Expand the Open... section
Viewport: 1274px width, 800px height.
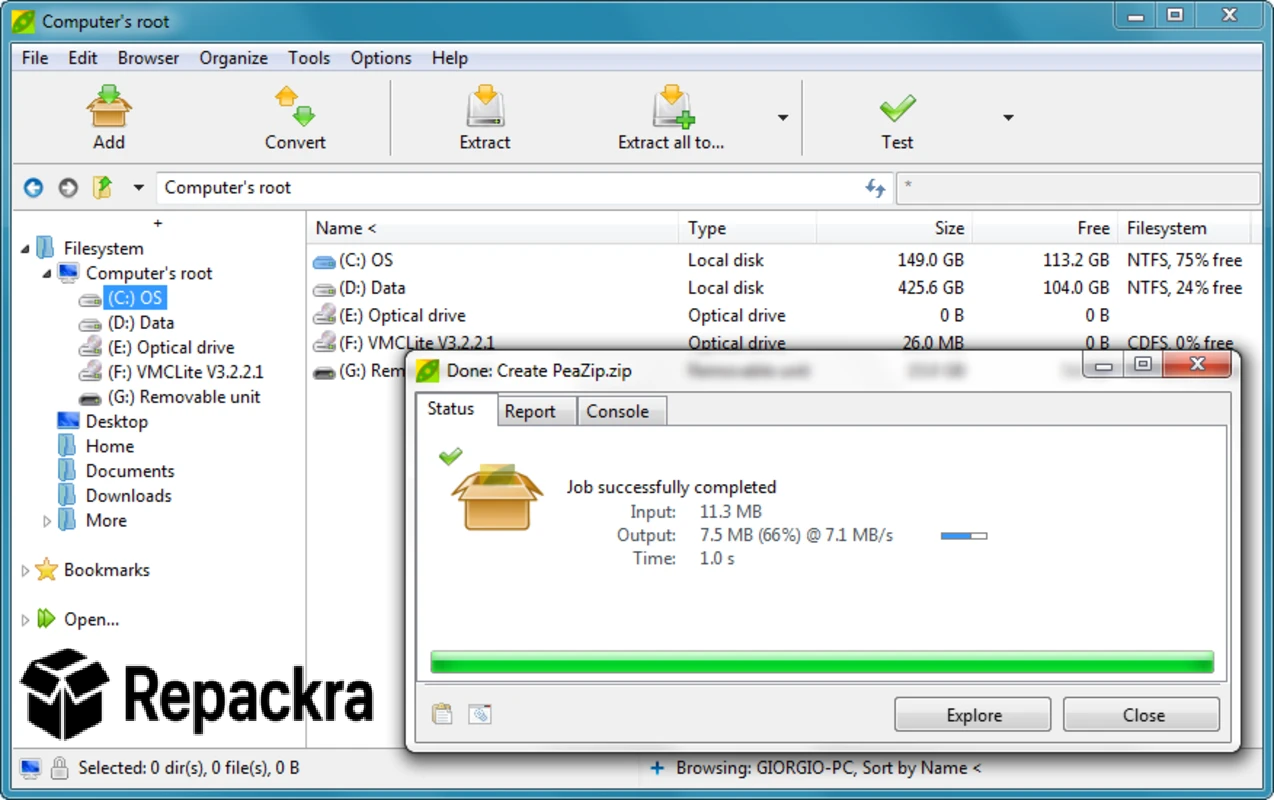25,620
